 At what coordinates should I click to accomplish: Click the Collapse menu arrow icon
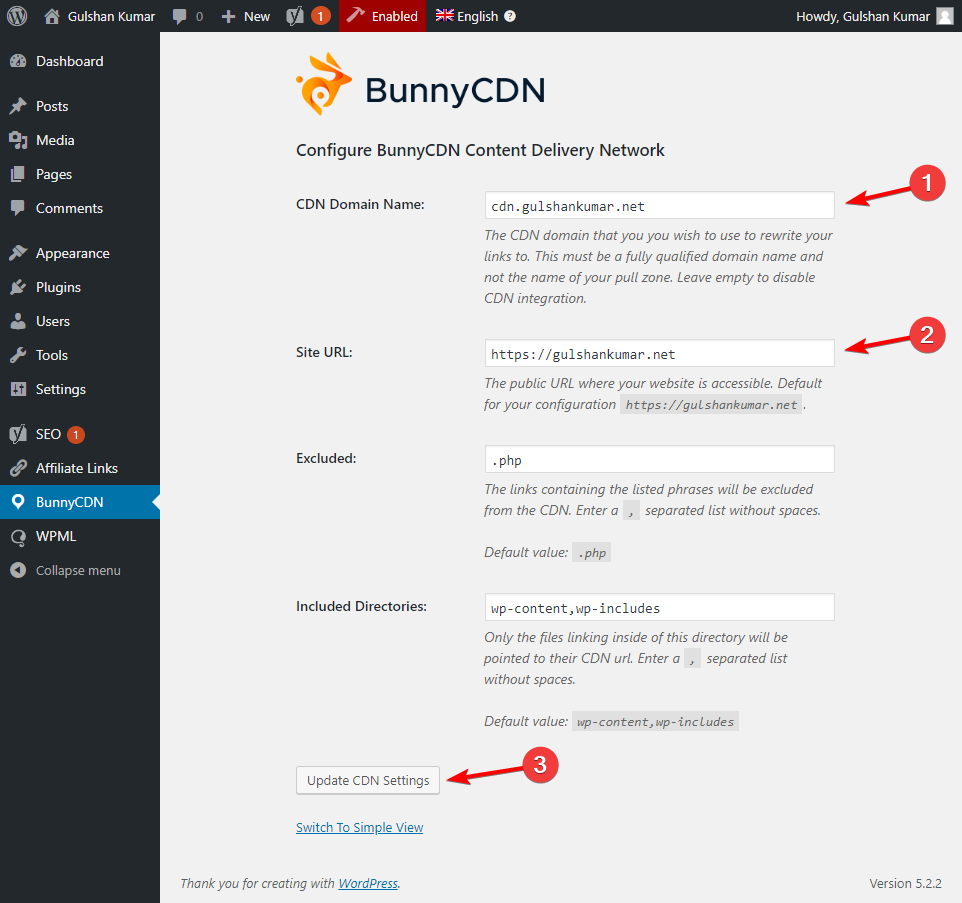pyautogui.click(x=18, y=570)
